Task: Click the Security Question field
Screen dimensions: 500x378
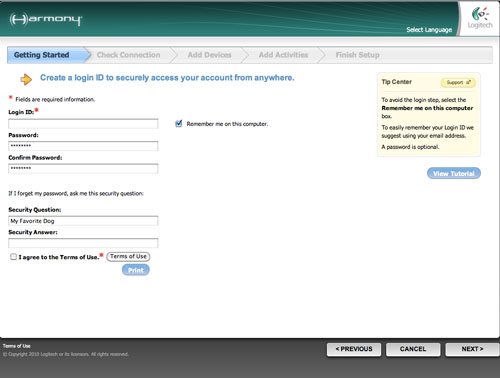Action: click(x=83, y=221)
